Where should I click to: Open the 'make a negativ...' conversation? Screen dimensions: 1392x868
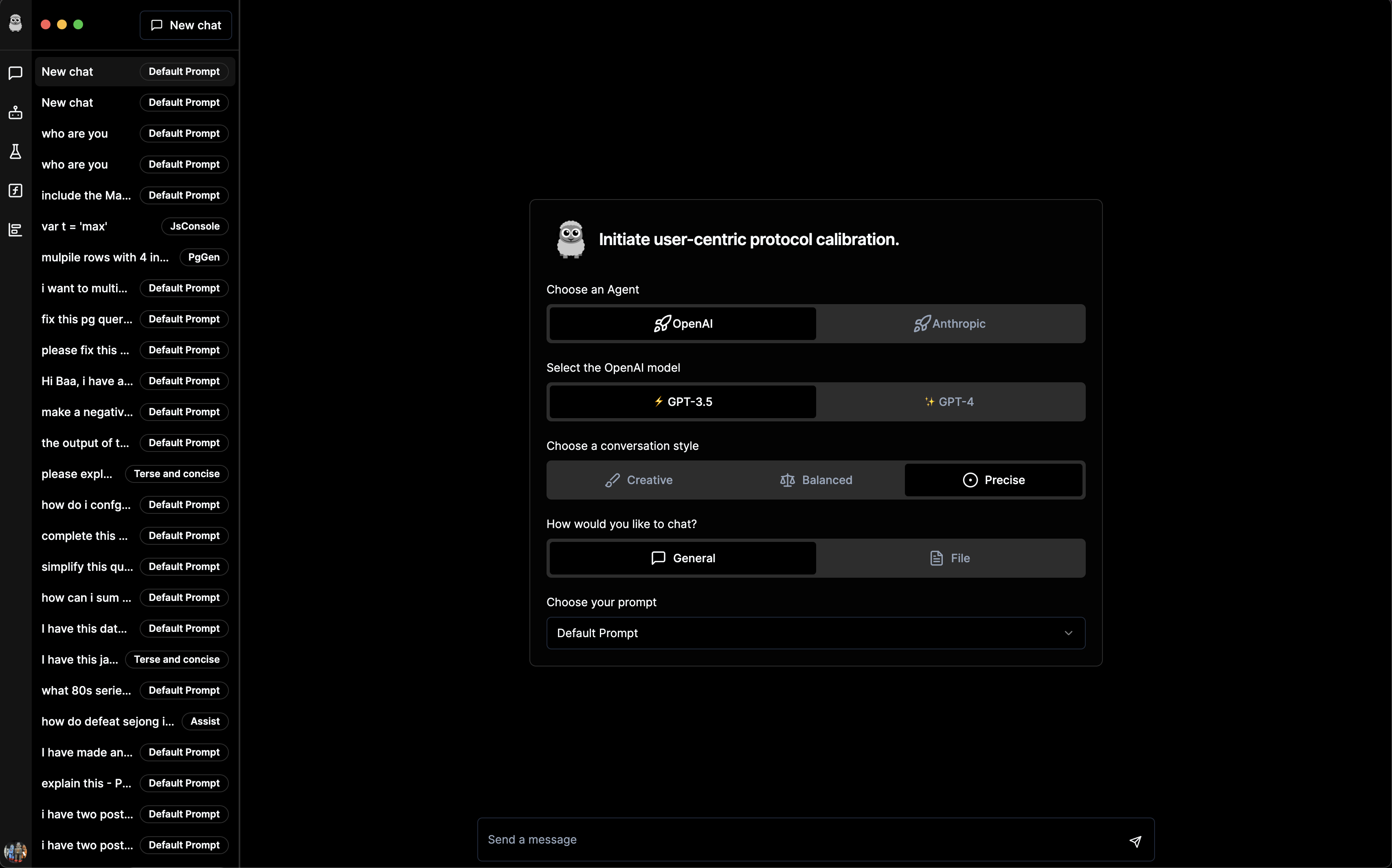(135, 412)
